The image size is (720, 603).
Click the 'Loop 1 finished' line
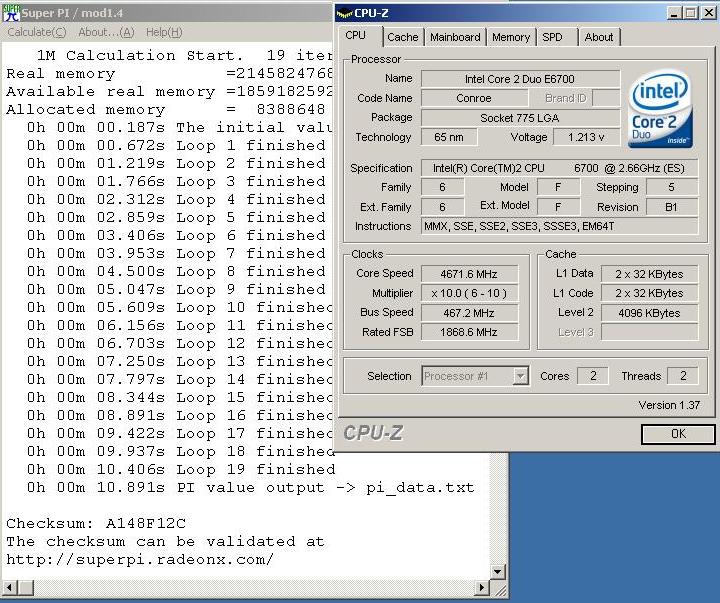coord(176,146)
